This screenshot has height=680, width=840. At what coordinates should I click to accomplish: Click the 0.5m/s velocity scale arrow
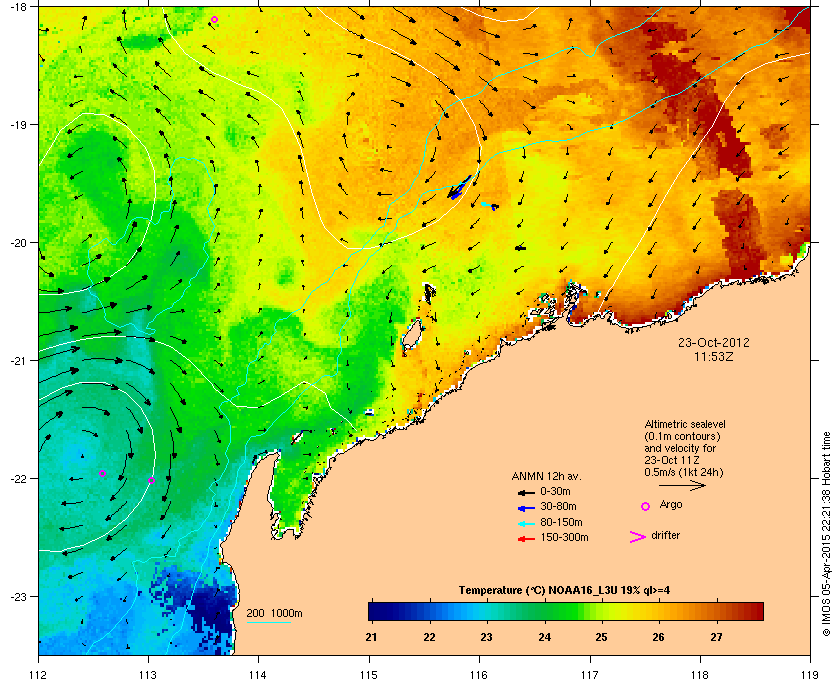pyautogui.click(x=682, y=485)
